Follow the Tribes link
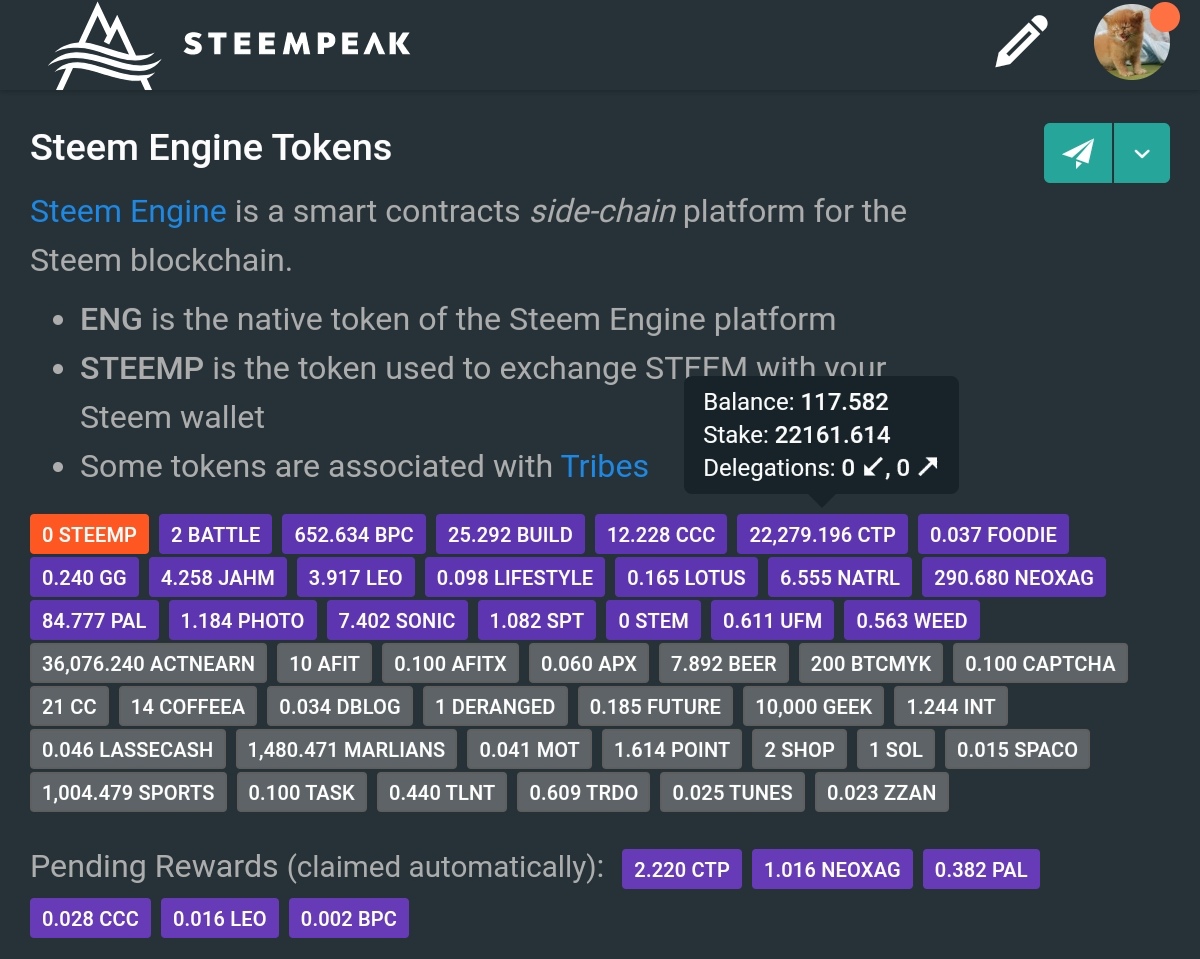 pyautogui.click(x=604, y=466)
